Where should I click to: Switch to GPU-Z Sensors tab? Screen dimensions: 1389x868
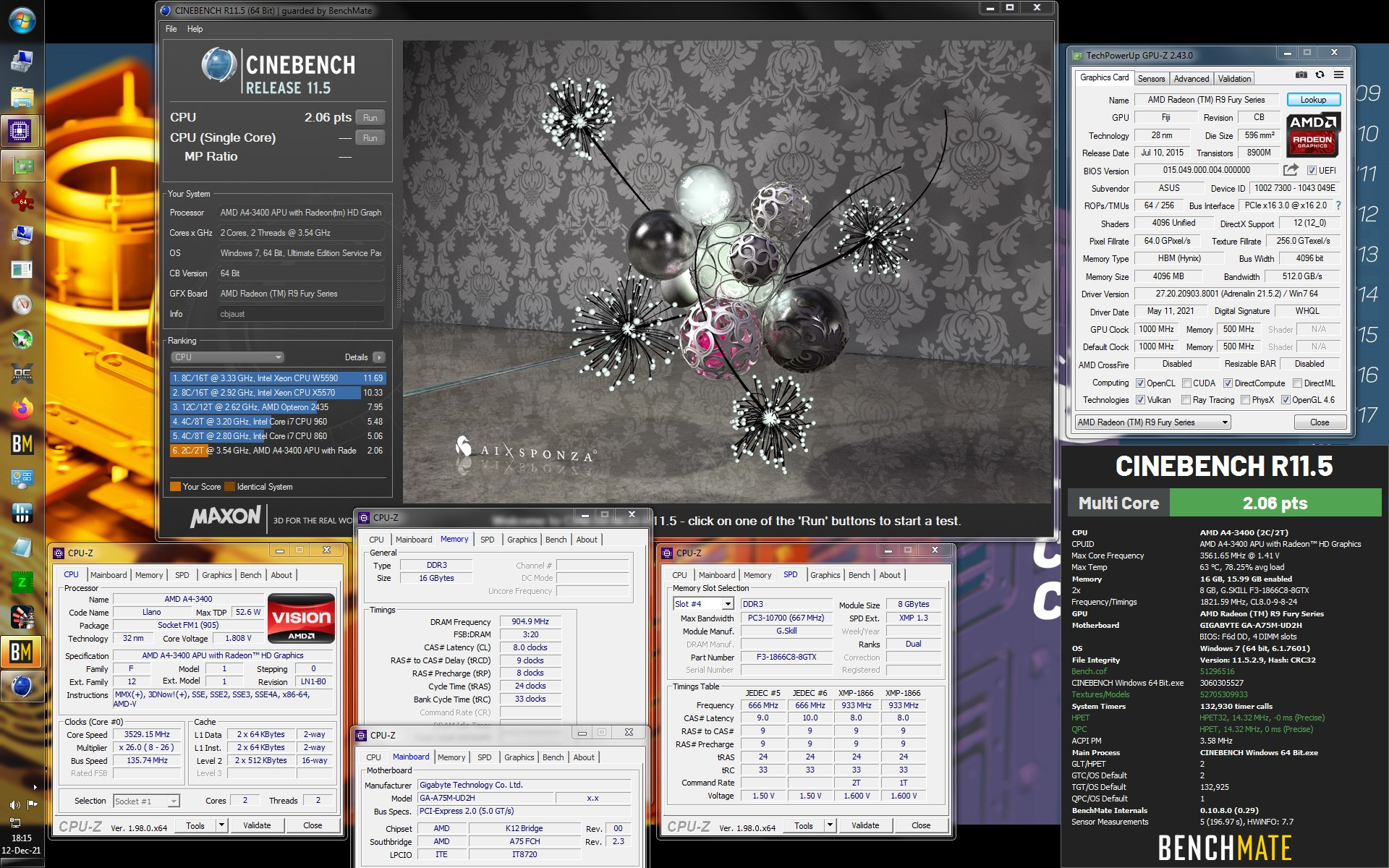pyautogui.click(x=1151, y=79)
